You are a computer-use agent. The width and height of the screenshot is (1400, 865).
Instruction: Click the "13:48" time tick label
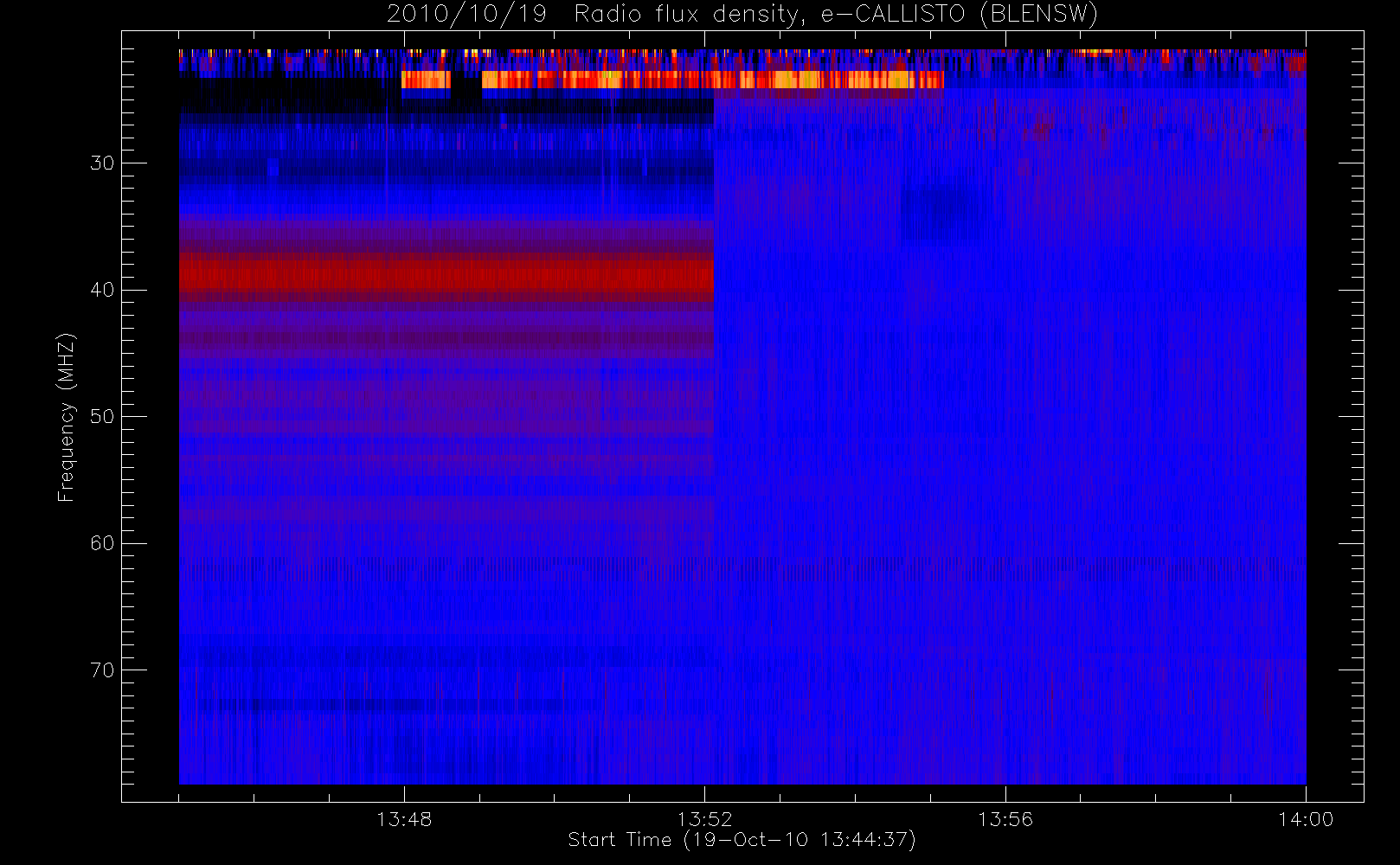coord(404,819)
